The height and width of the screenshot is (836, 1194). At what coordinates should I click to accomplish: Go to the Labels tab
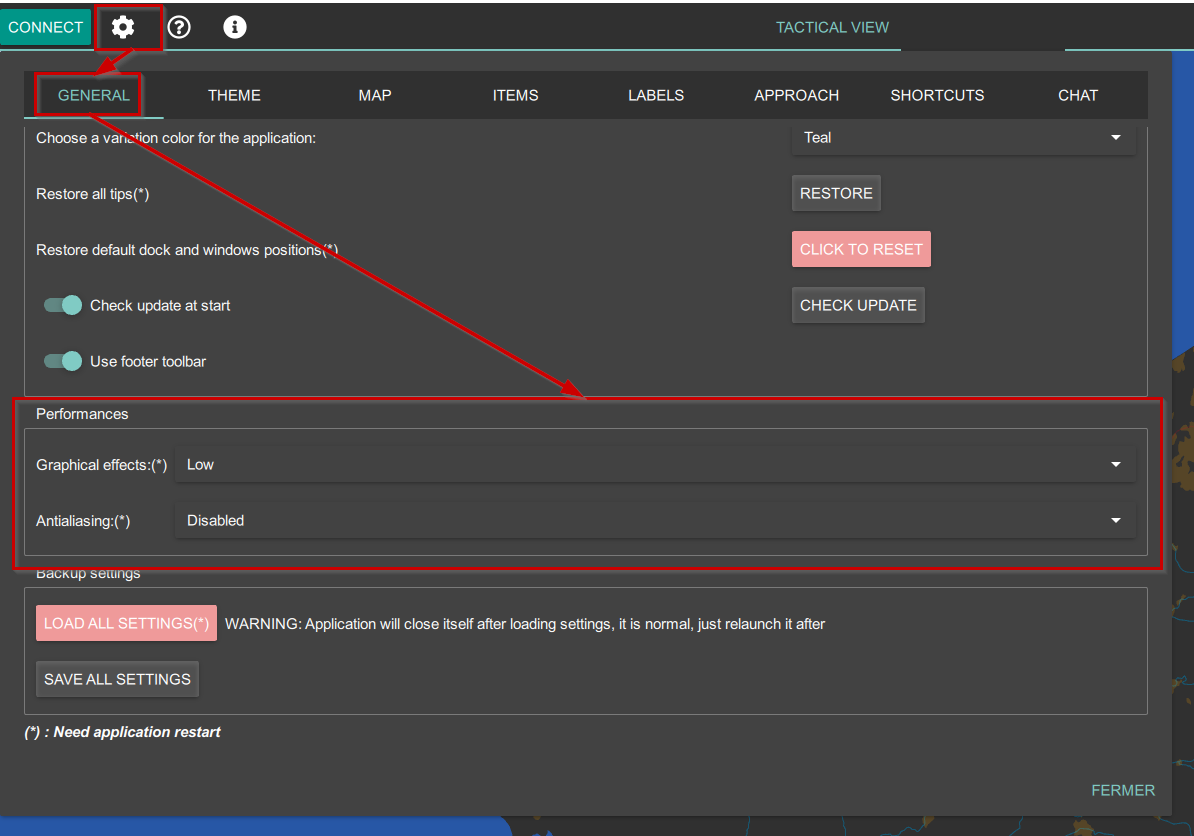tap(656, 95)
